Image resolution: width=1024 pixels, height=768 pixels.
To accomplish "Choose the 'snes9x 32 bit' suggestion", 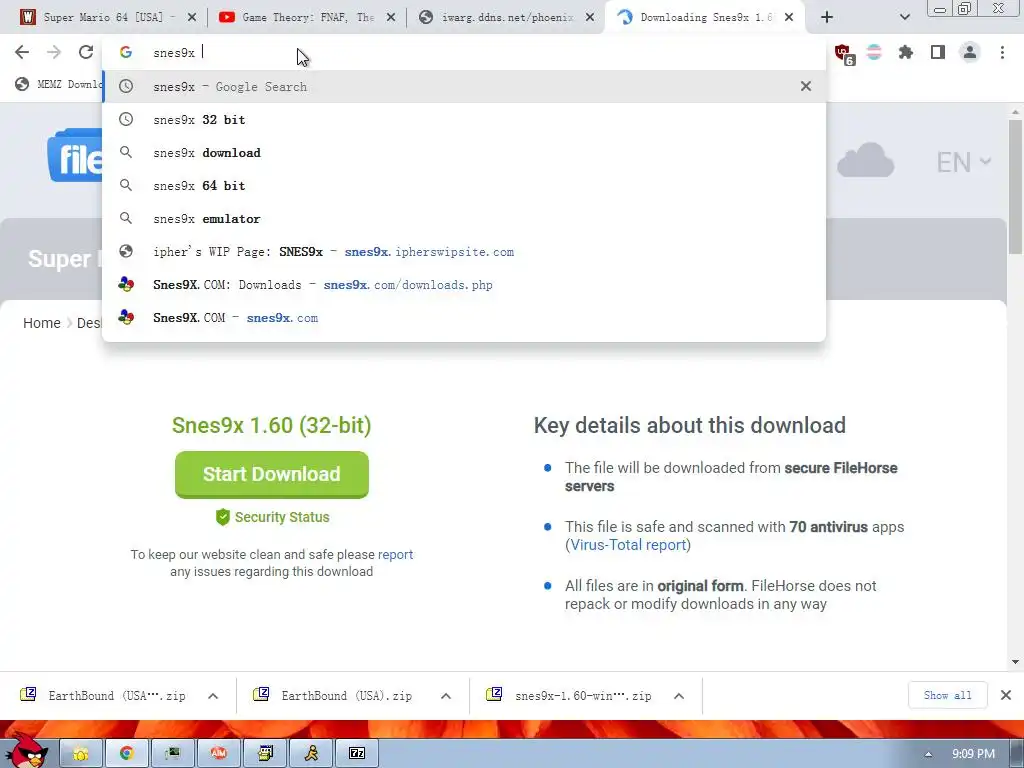I will point(464,120).
